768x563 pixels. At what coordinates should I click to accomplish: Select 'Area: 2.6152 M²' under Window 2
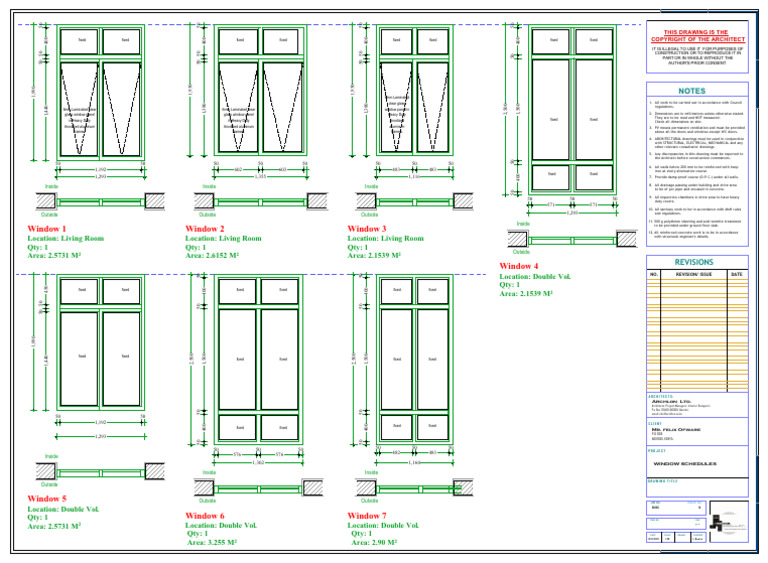coord(212,255)
